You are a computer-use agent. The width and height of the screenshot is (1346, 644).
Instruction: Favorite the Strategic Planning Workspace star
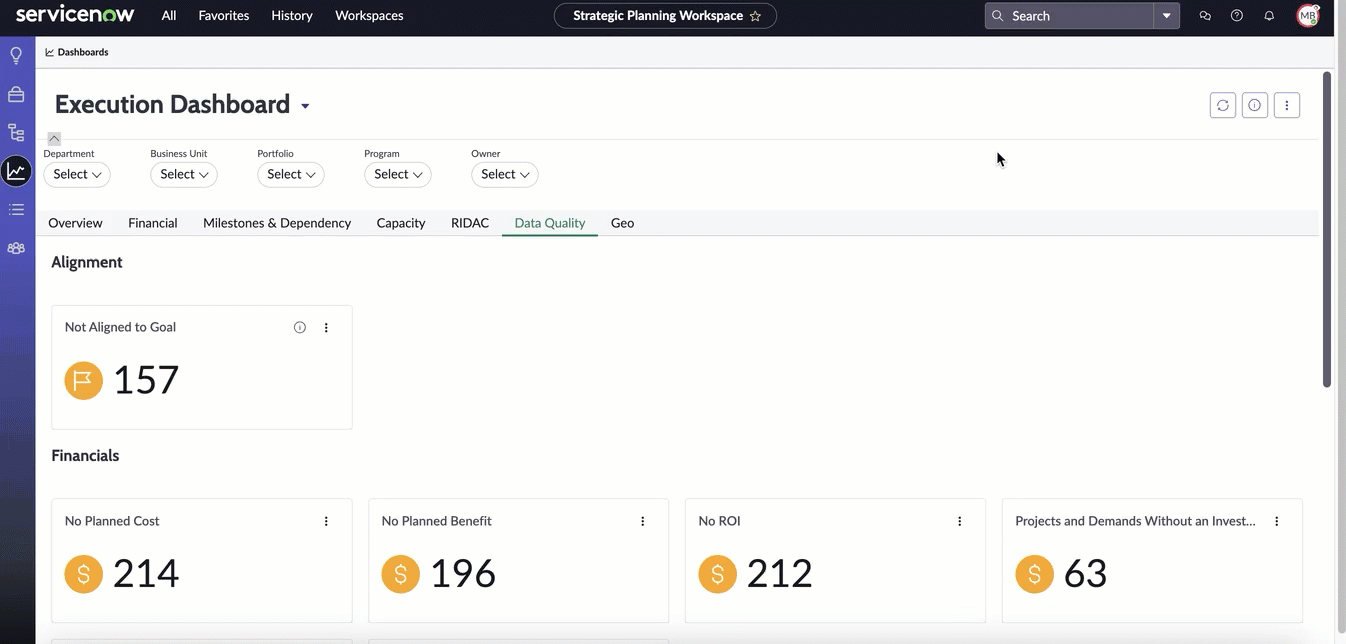pyautogui.click(x=755, y=16)
